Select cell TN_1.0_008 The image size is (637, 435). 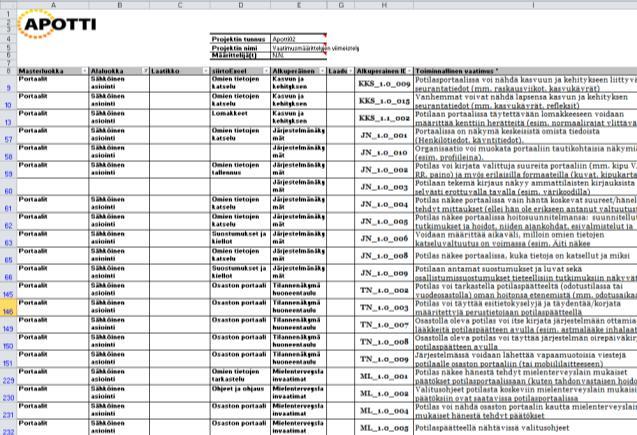click(x=384, y=342)
